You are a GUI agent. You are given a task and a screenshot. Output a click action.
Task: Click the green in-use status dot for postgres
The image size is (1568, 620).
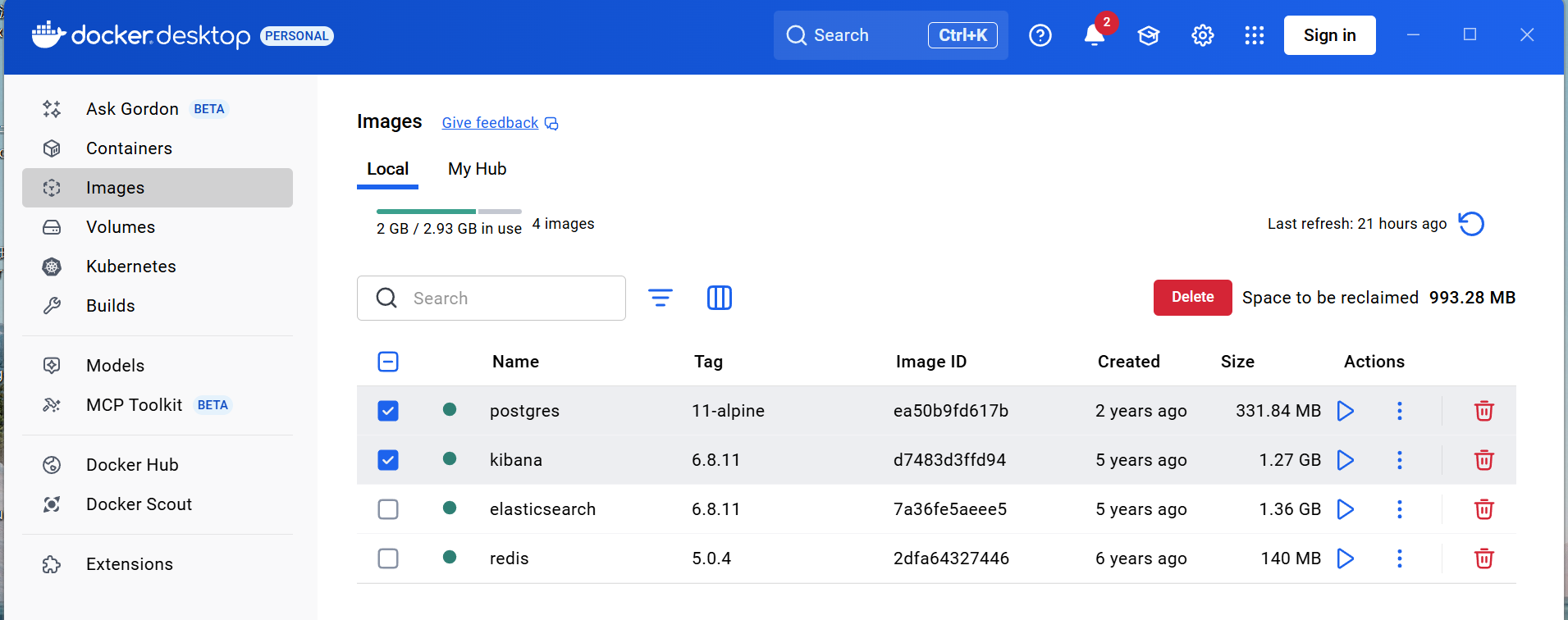click(450, 409)
